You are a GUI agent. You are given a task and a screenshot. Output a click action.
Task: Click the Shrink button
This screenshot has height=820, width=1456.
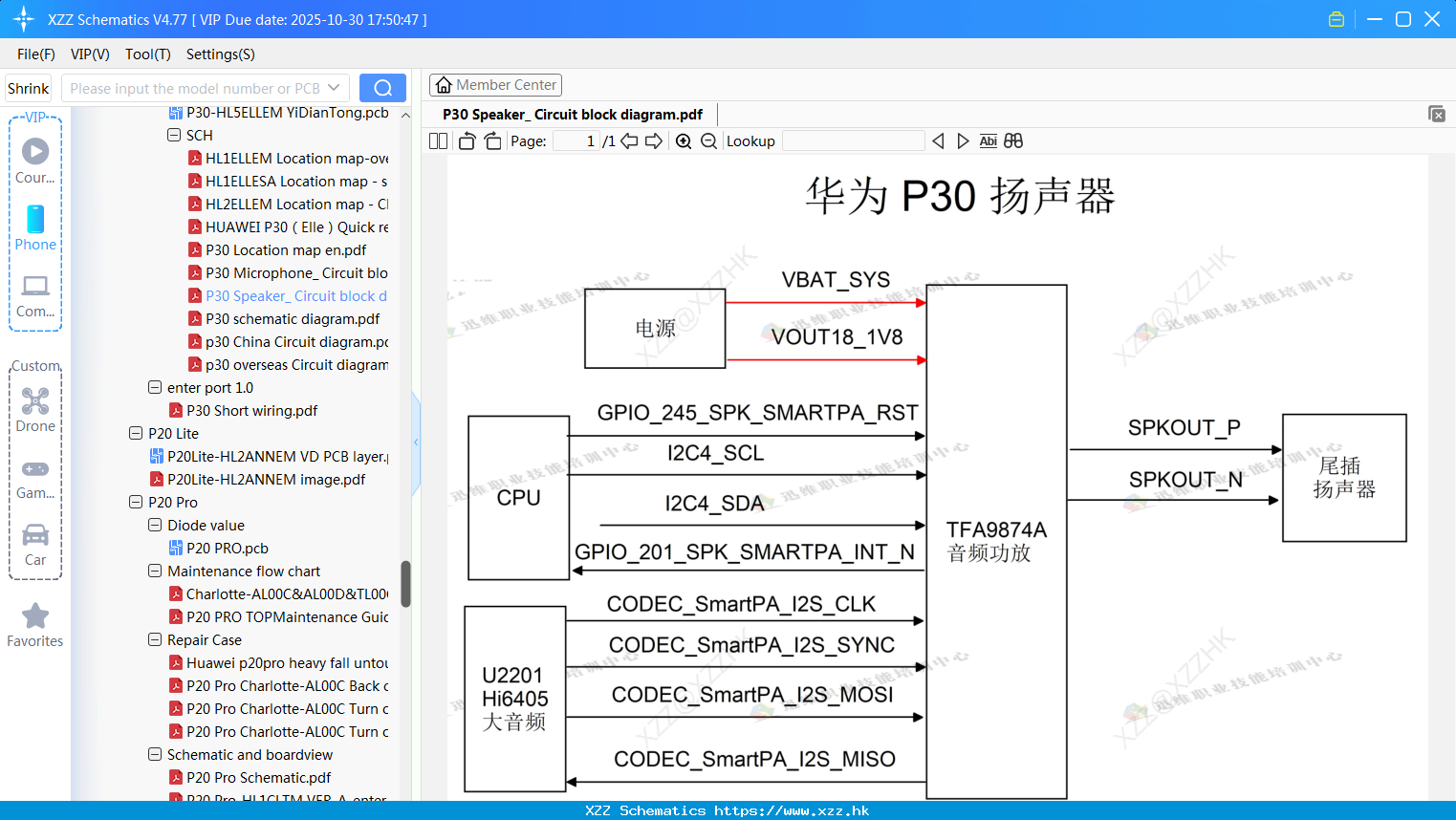coord(29,88)
